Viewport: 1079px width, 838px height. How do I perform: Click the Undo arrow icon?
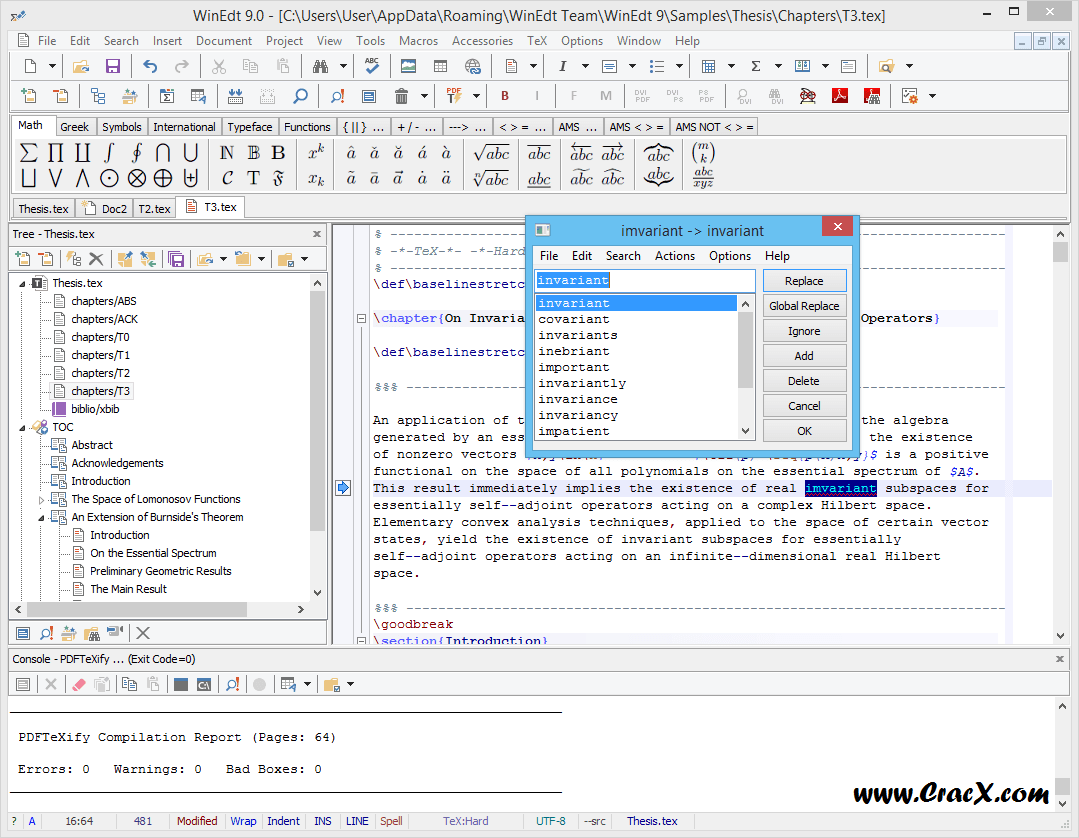(150, 66)
